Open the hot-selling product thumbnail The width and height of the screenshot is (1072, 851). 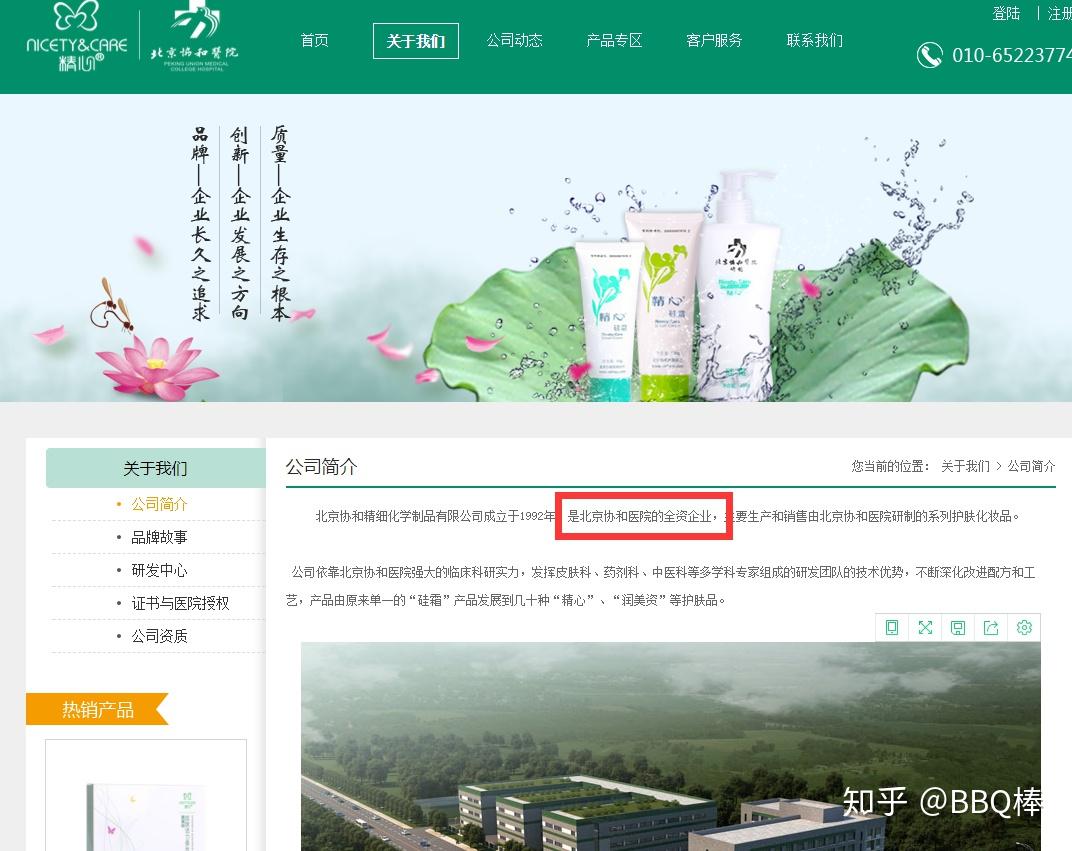[x=146, y=796]
